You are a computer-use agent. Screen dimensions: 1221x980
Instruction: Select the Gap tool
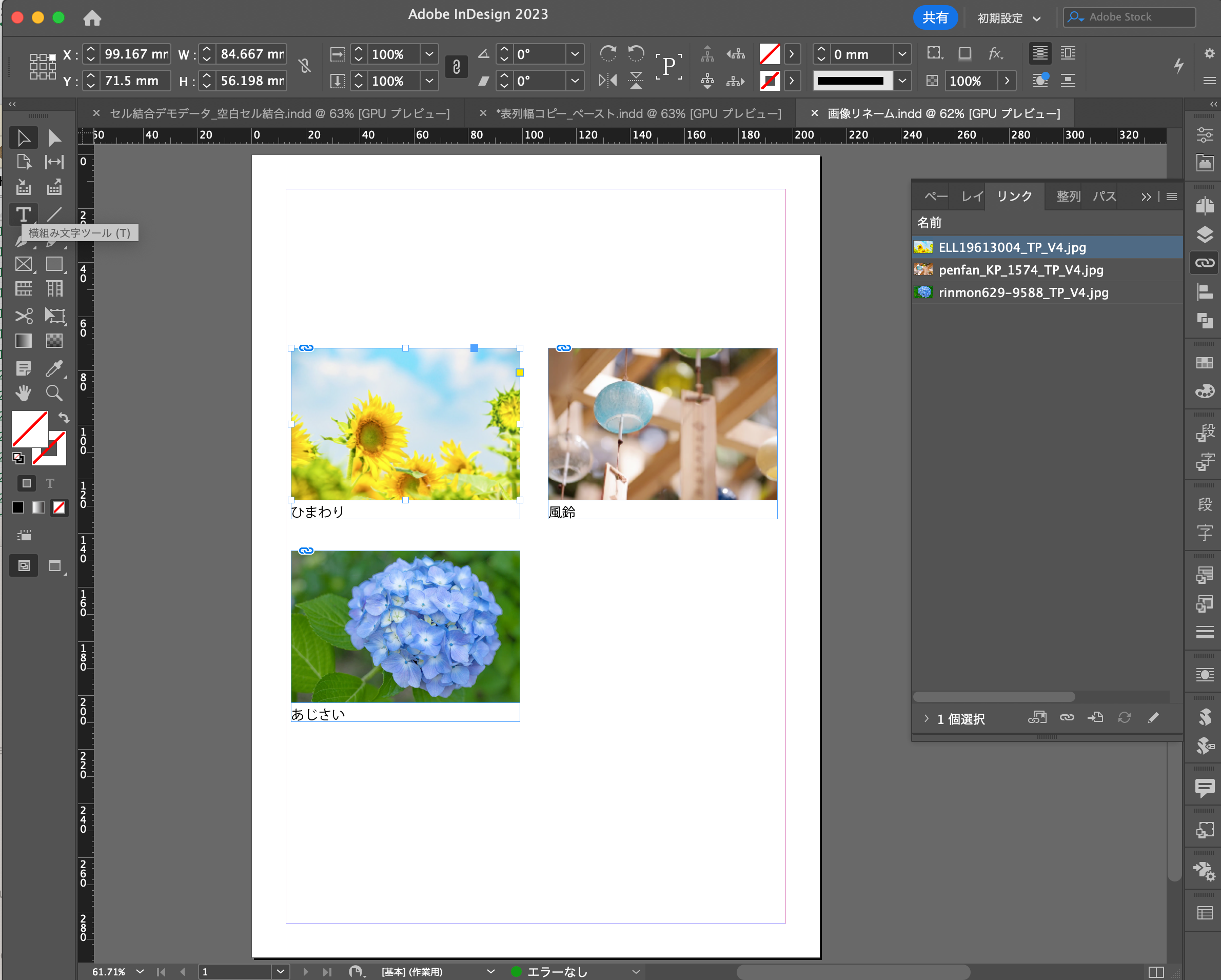click(x=54, y=162)
